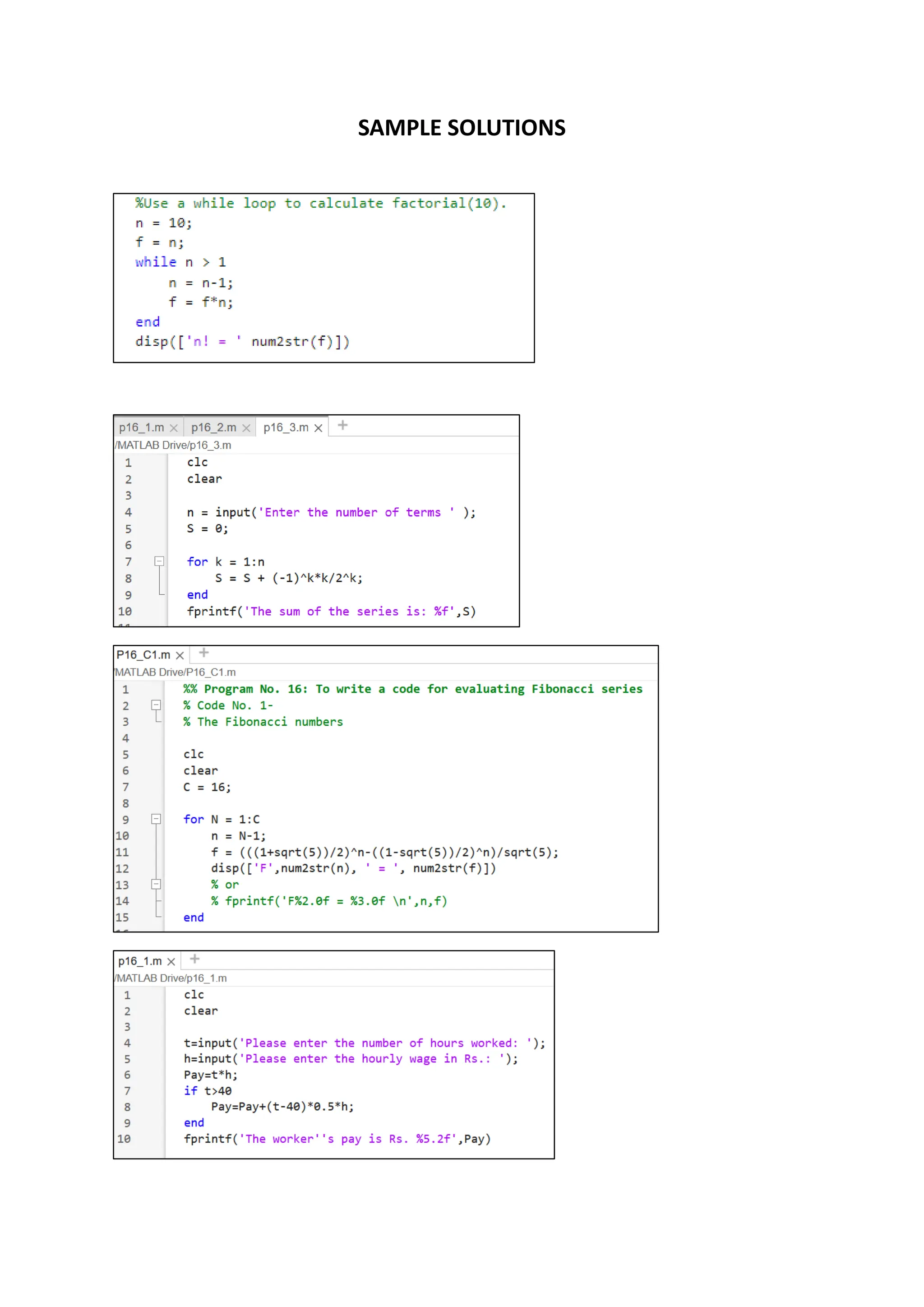Collapse the '% or' comment fold at line 13
The height and width of the screenshot is (1307, 924).
point(156,884)
